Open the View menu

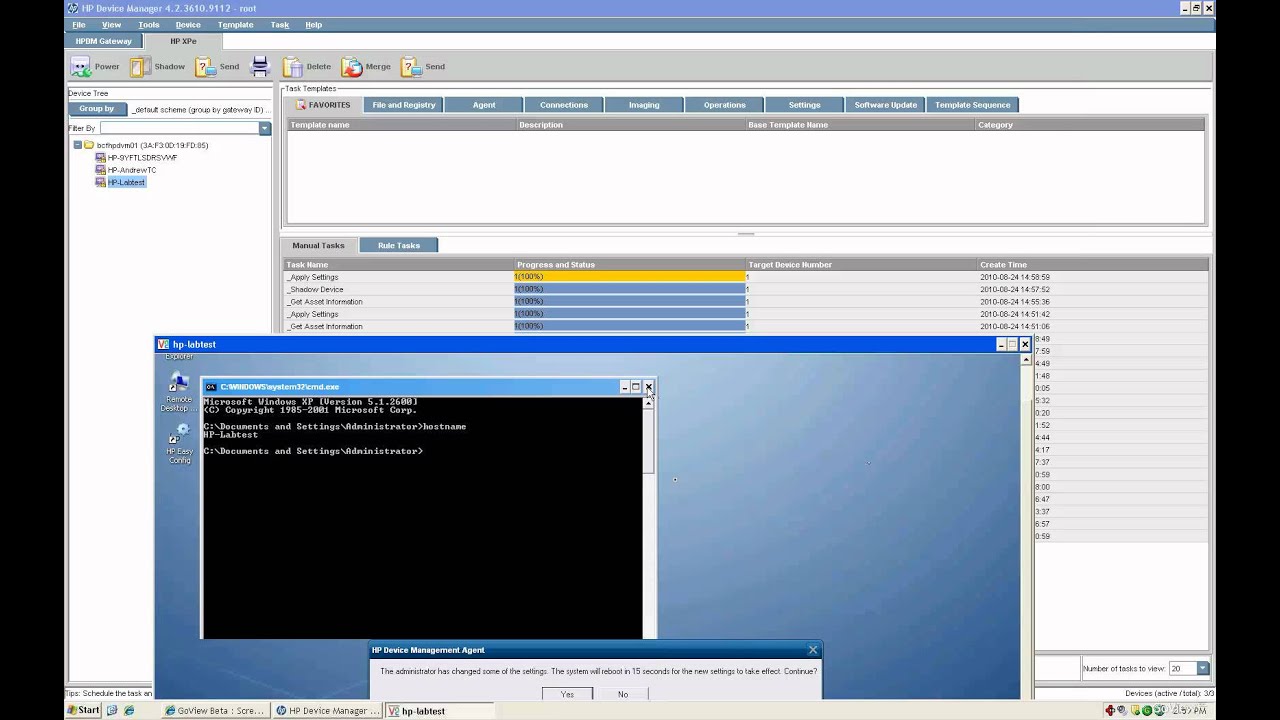[112, 25]
